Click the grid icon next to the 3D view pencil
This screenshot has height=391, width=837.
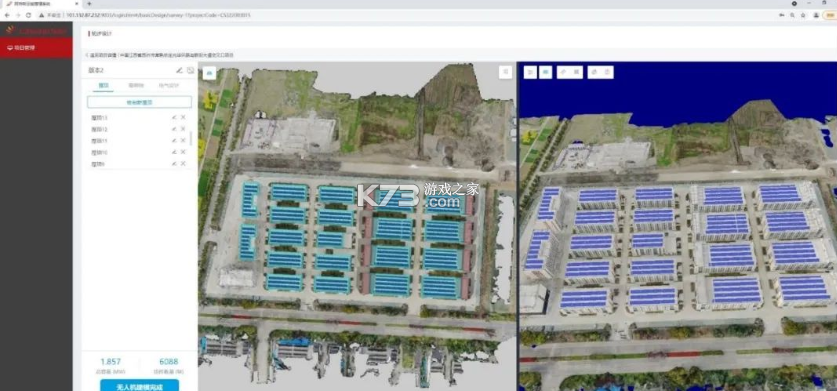tap(576, 72)
